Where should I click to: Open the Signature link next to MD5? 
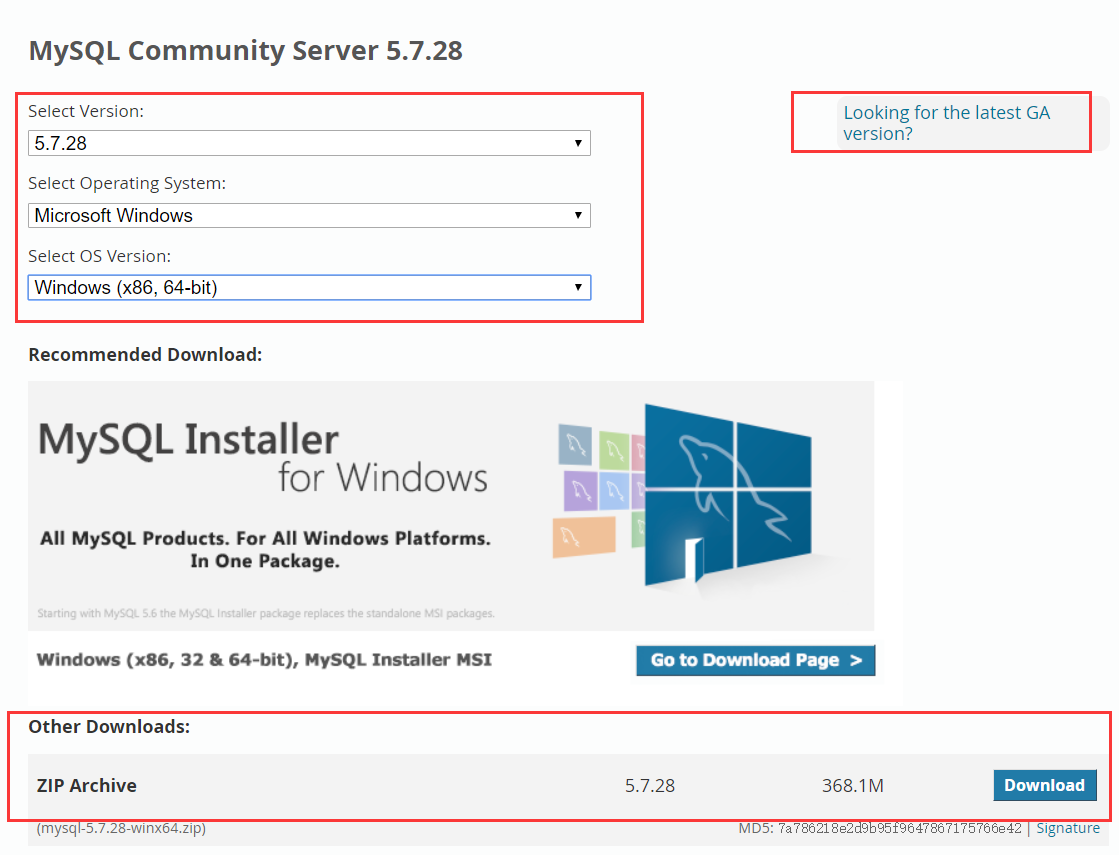[x=1068, y=828]
